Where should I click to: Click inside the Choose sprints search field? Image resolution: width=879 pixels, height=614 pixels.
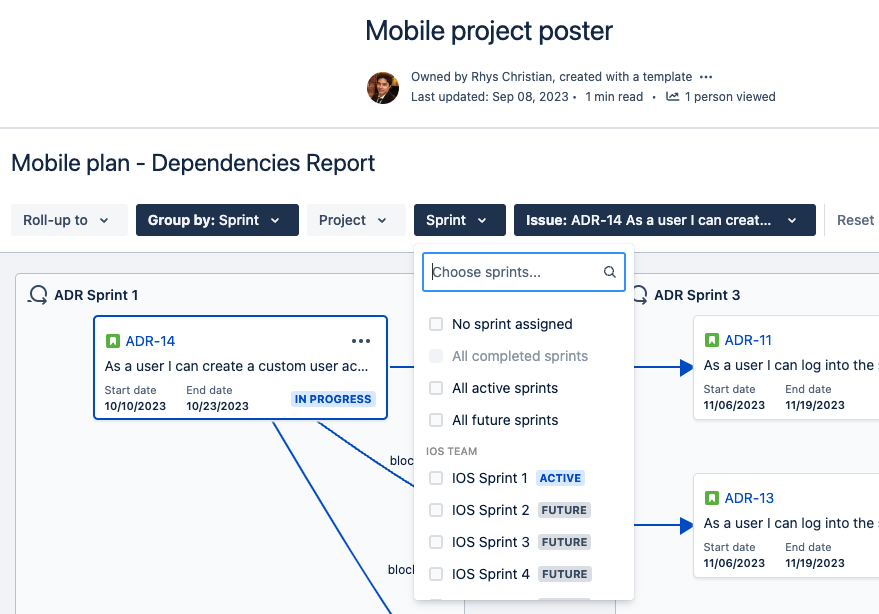(x=510, y=271)
